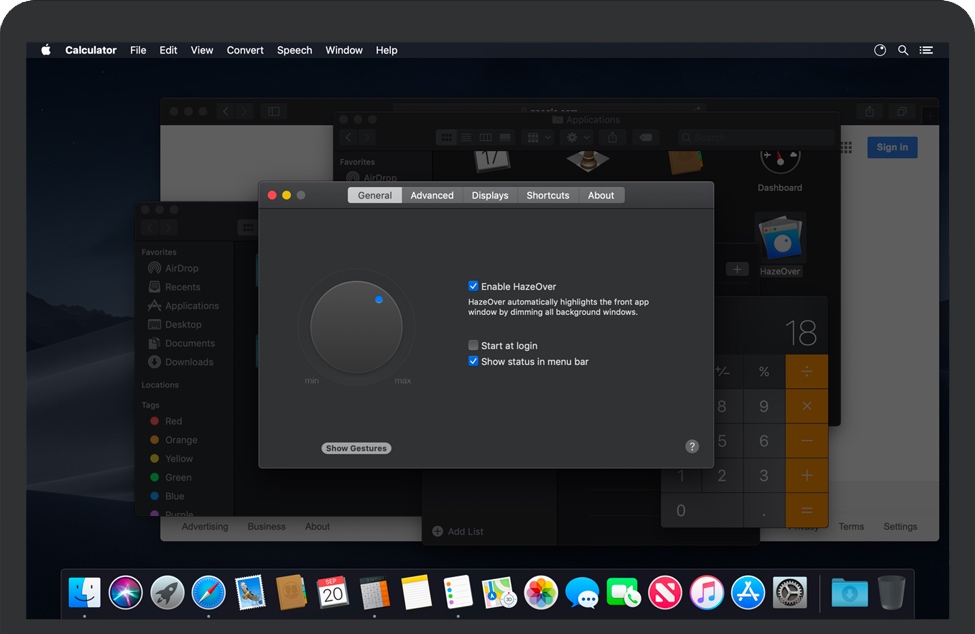Viewport: 975px width, 634px height.
Task: Open the Apple menu
Action: (46, 50)
